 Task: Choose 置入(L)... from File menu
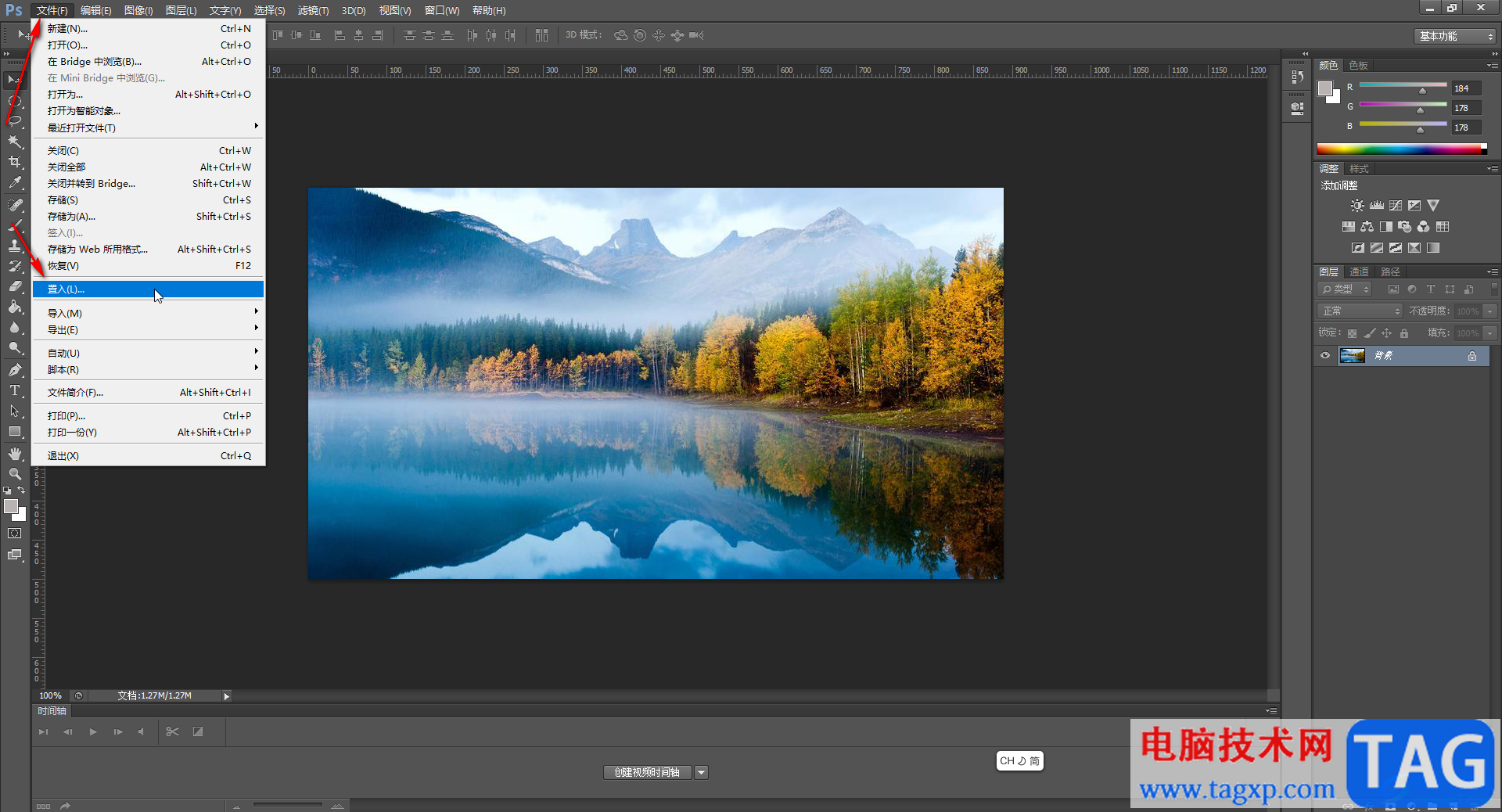click(x=149, y=289)
